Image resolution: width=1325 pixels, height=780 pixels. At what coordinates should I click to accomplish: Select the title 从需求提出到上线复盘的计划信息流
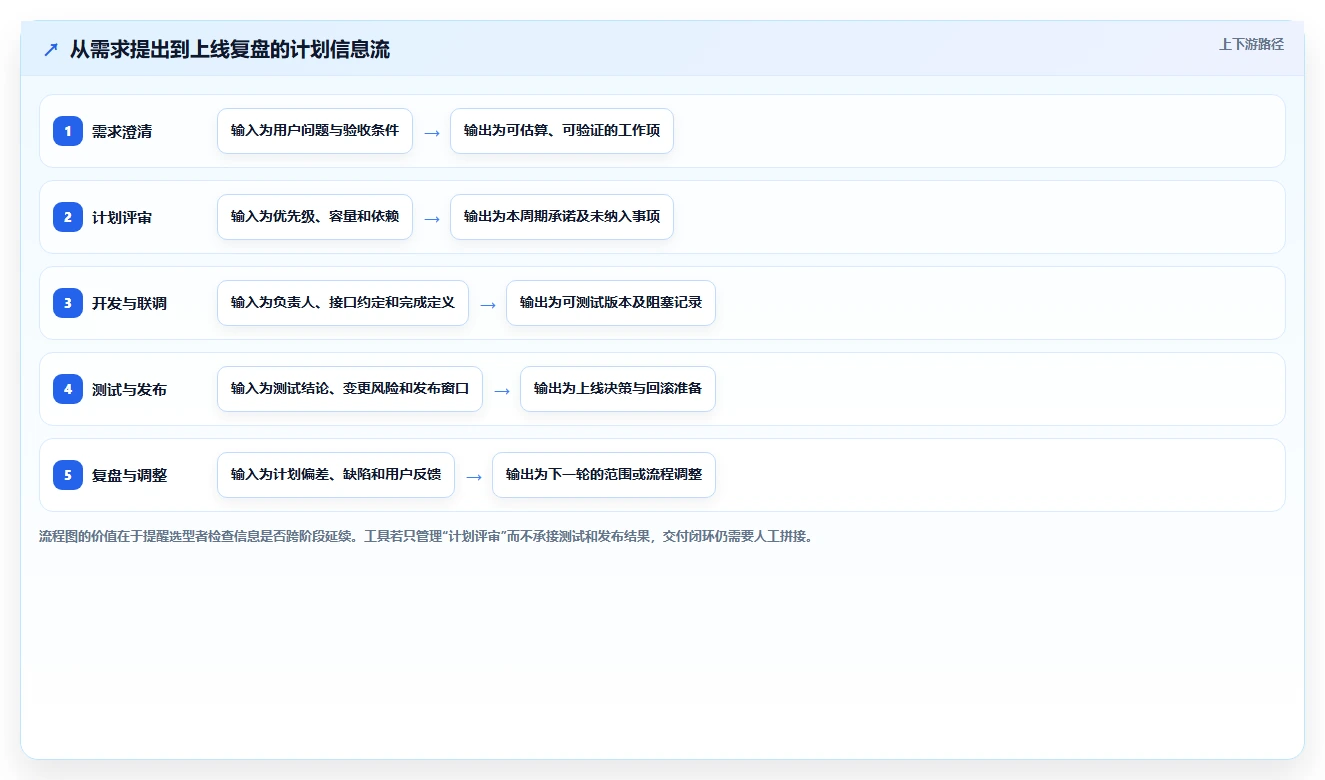coord(230,49)
